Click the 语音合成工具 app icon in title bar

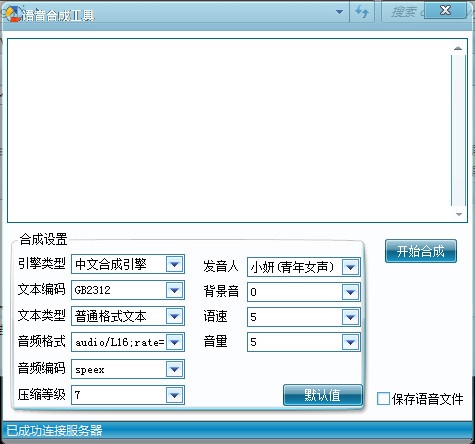point(13,14)
